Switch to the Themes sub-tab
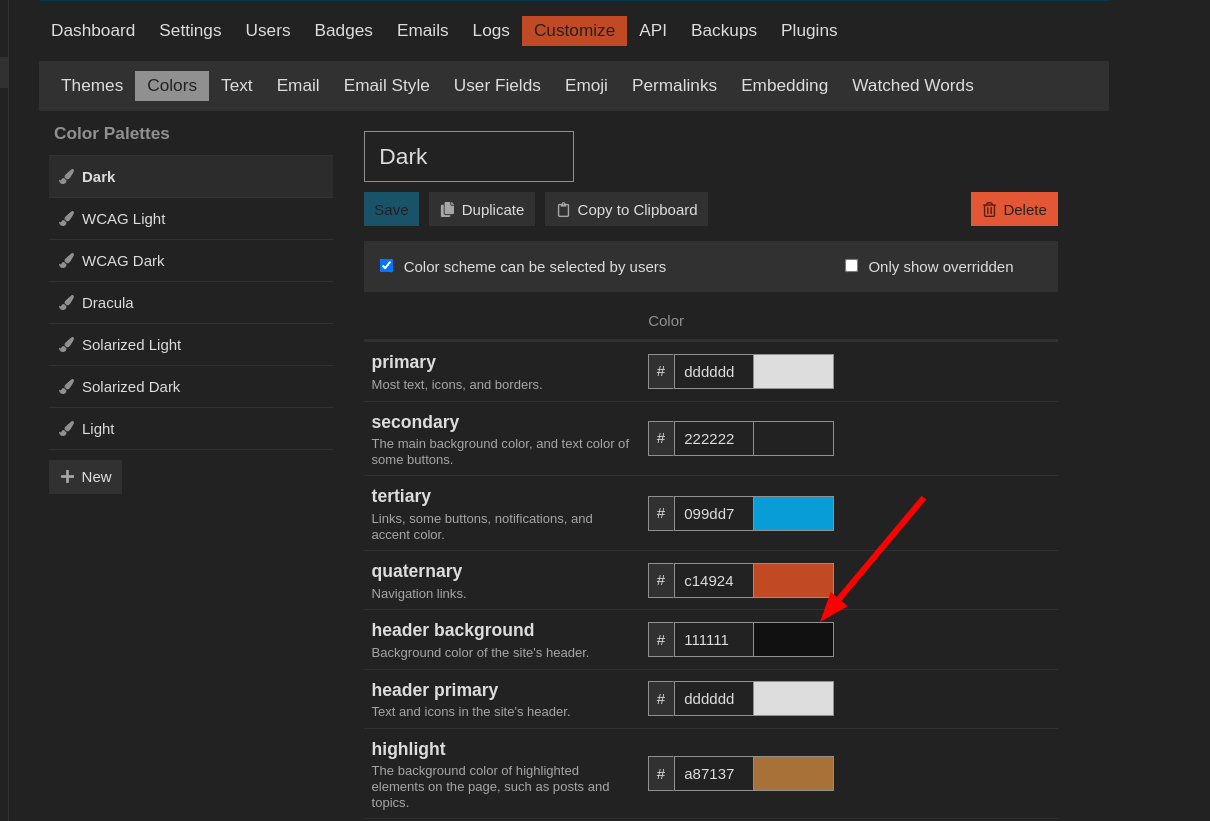The image size is (1210, 821). [92, 85]
